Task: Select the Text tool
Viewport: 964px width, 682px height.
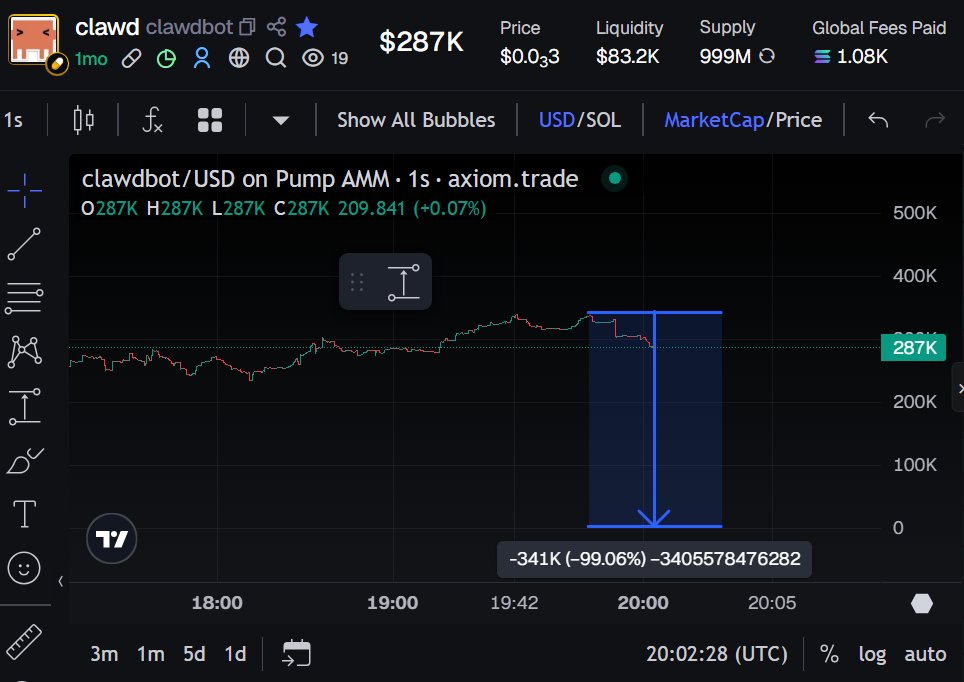Action: [25, 513]
